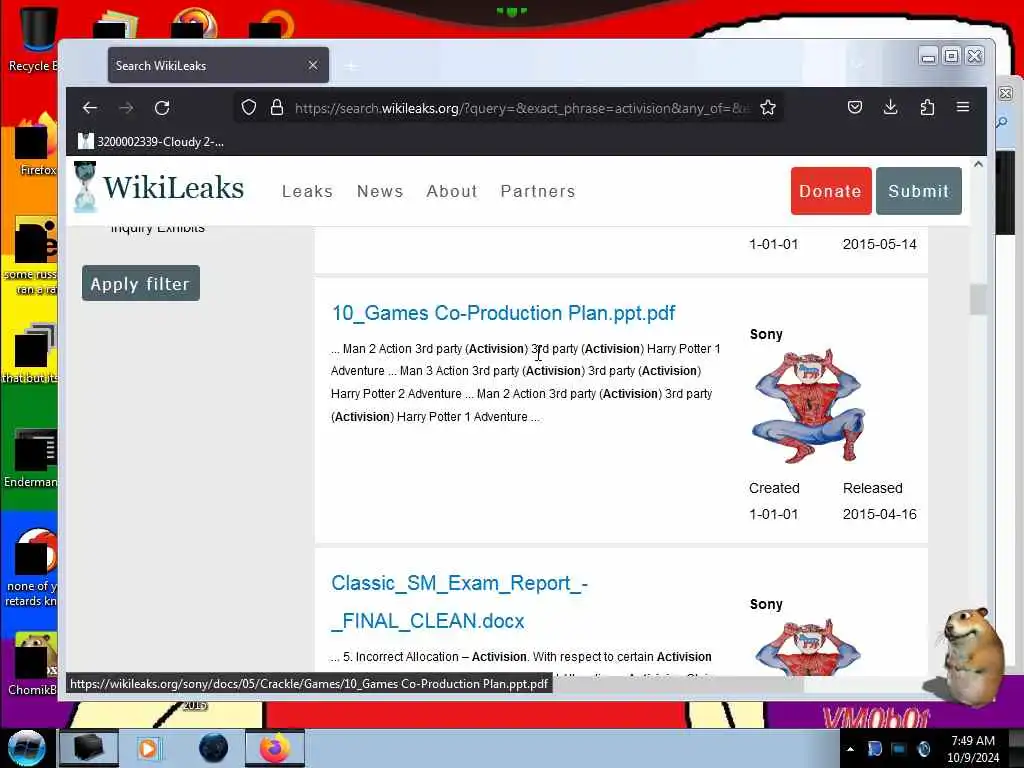The image size is (1024, 768).
Task: View site security padlock info
Action: pyautogui.click(x=277, y=108)
